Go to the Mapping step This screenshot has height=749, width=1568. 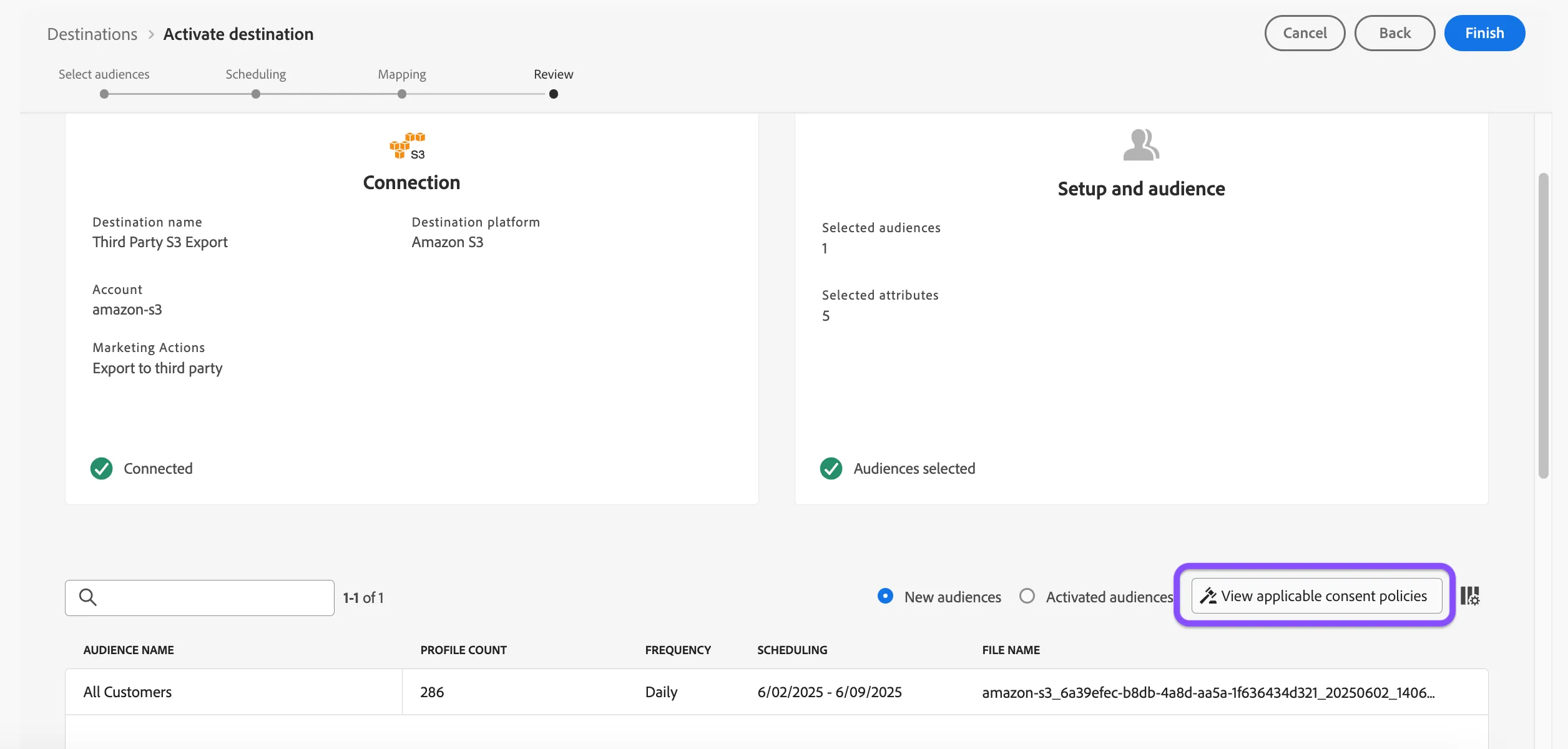pyautogui.click(x=402, y=82)
